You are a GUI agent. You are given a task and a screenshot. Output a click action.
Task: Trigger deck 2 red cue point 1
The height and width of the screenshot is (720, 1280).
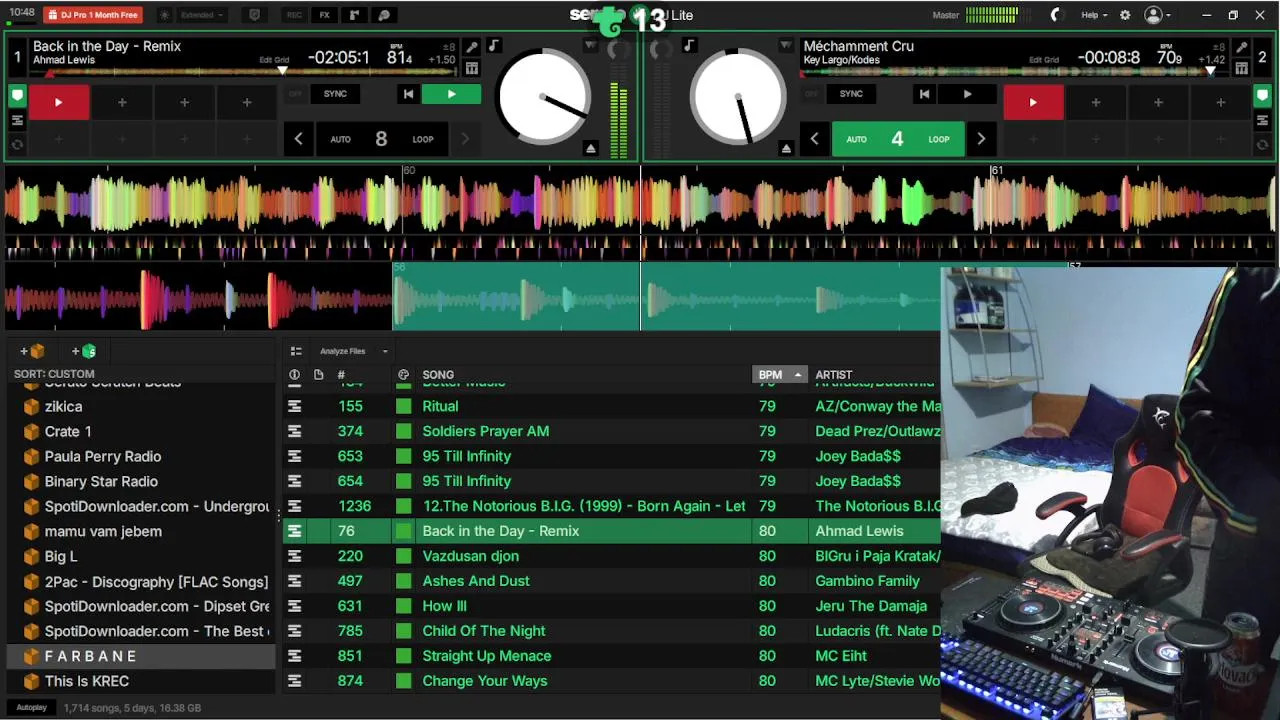(x=1033, y=102)
